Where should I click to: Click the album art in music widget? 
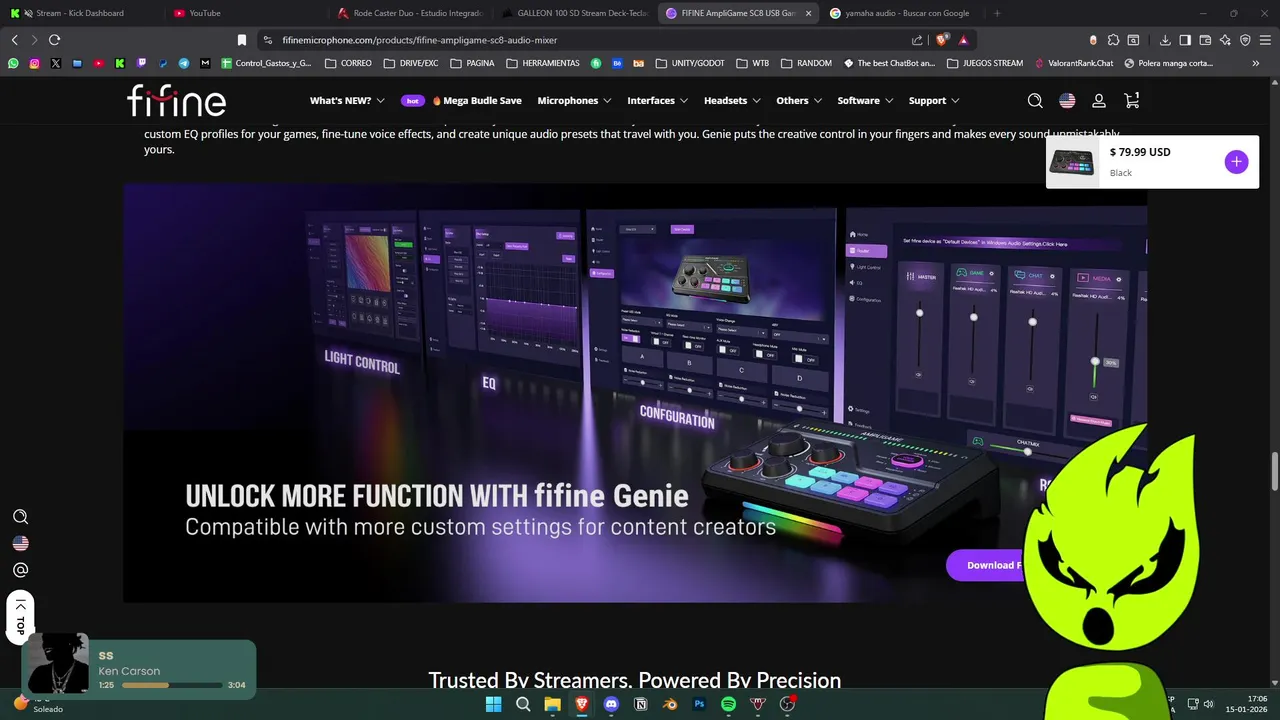pos(58,663)
